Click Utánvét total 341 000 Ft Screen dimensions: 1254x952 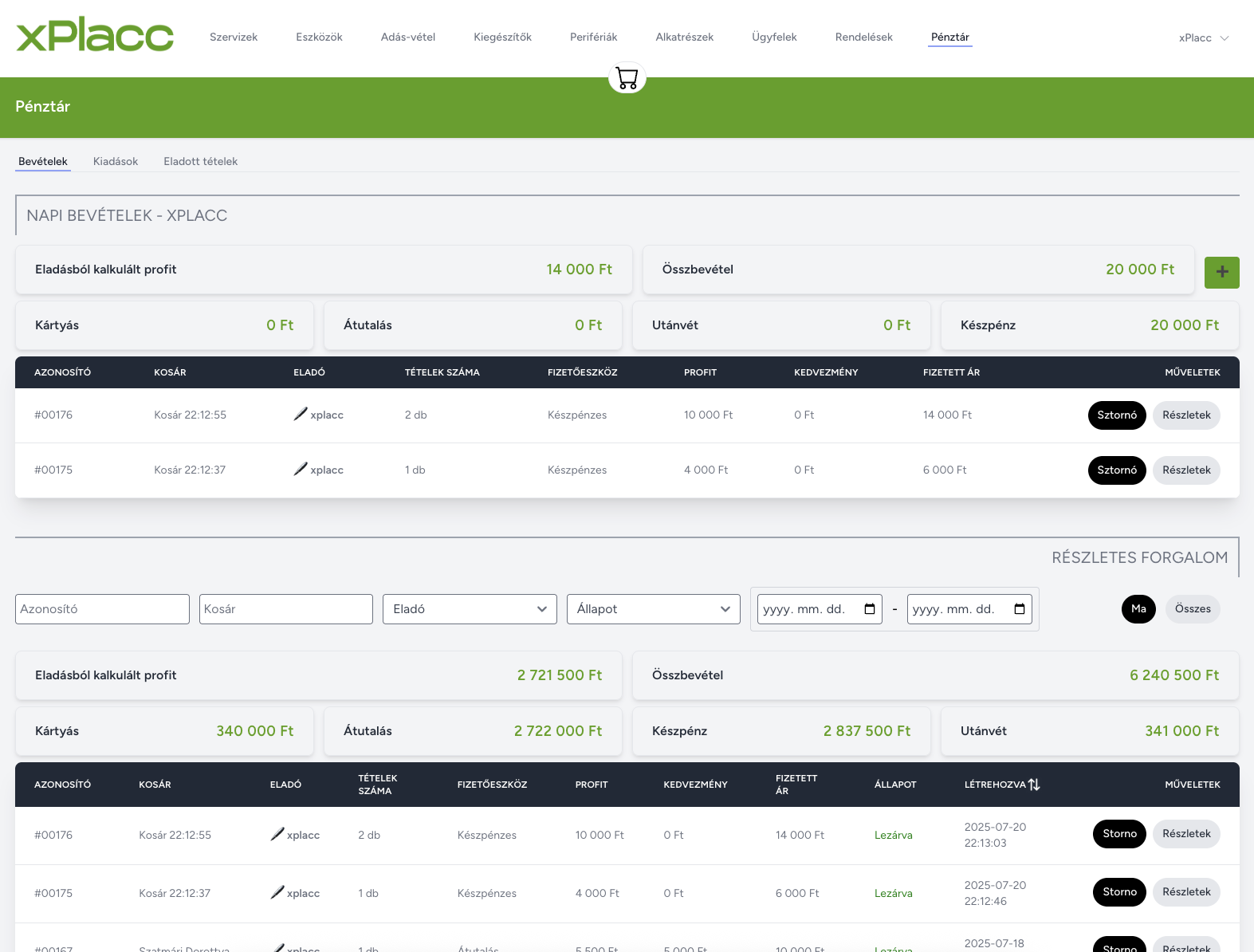coord(1182,731)
